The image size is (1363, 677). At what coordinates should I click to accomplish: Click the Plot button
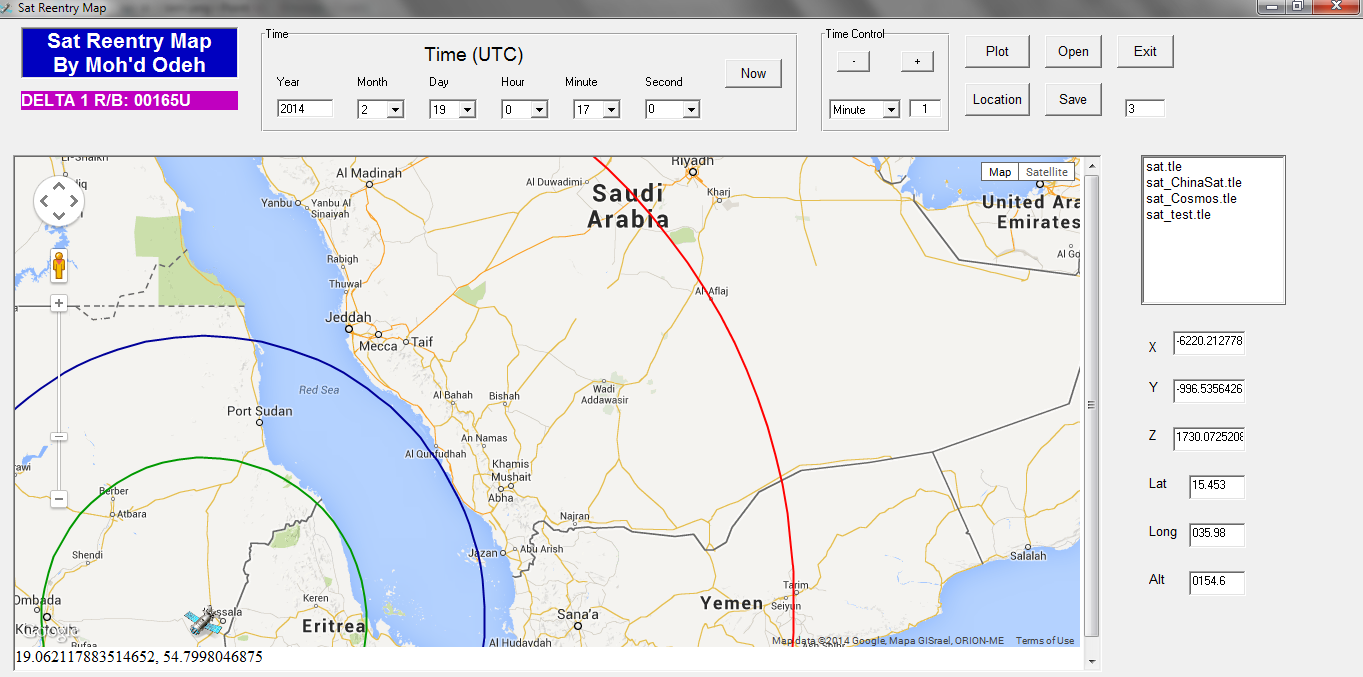point(997,51)
